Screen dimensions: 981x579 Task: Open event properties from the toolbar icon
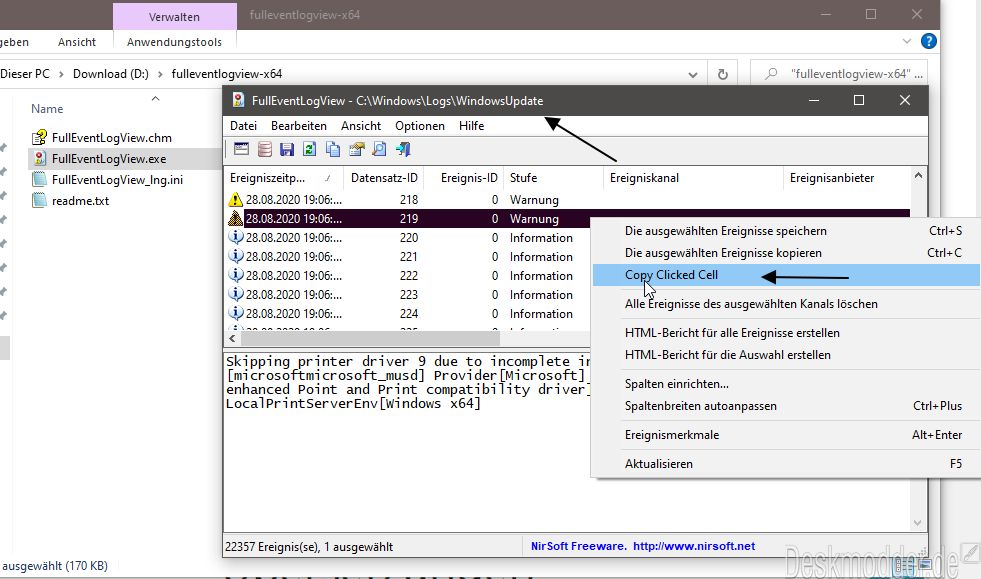[x=357, y=149]
